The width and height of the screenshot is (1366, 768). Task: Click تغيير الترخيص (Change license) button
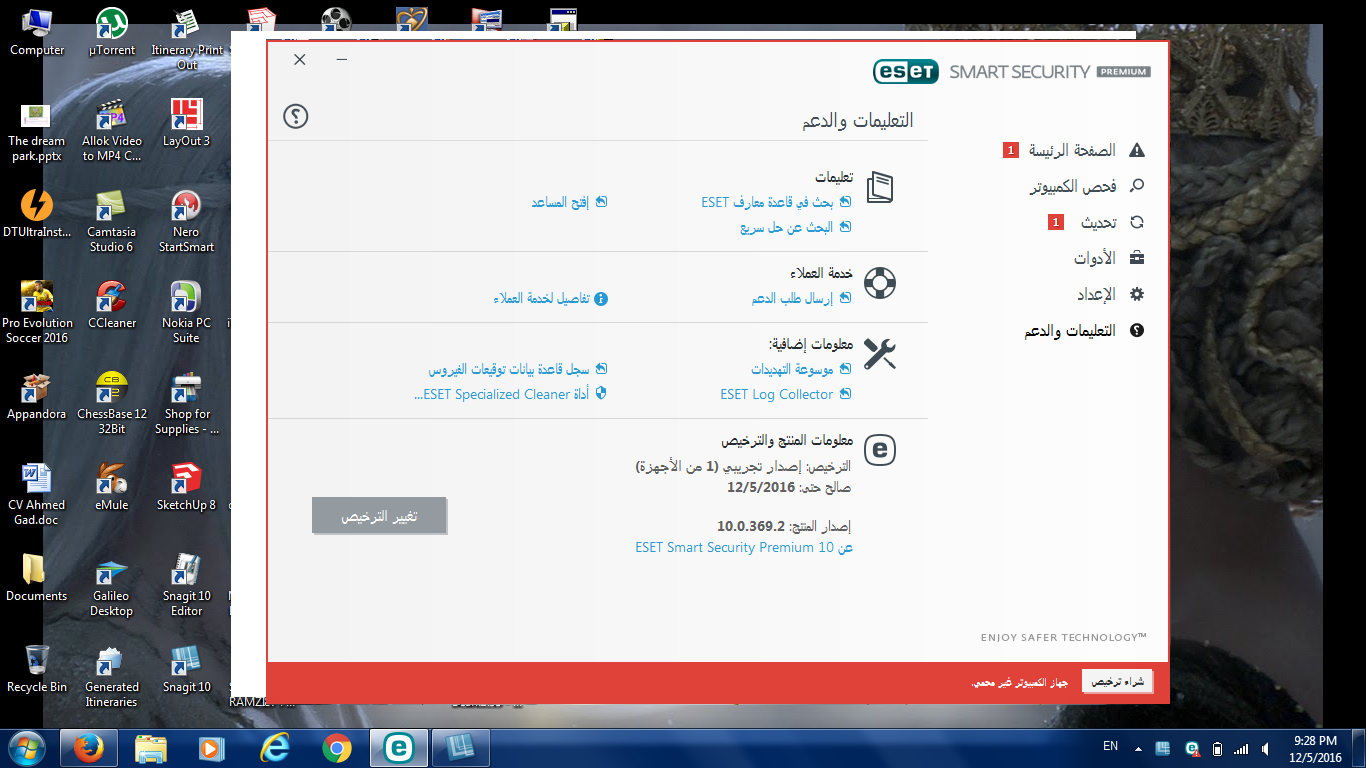[x=379, y=517]
